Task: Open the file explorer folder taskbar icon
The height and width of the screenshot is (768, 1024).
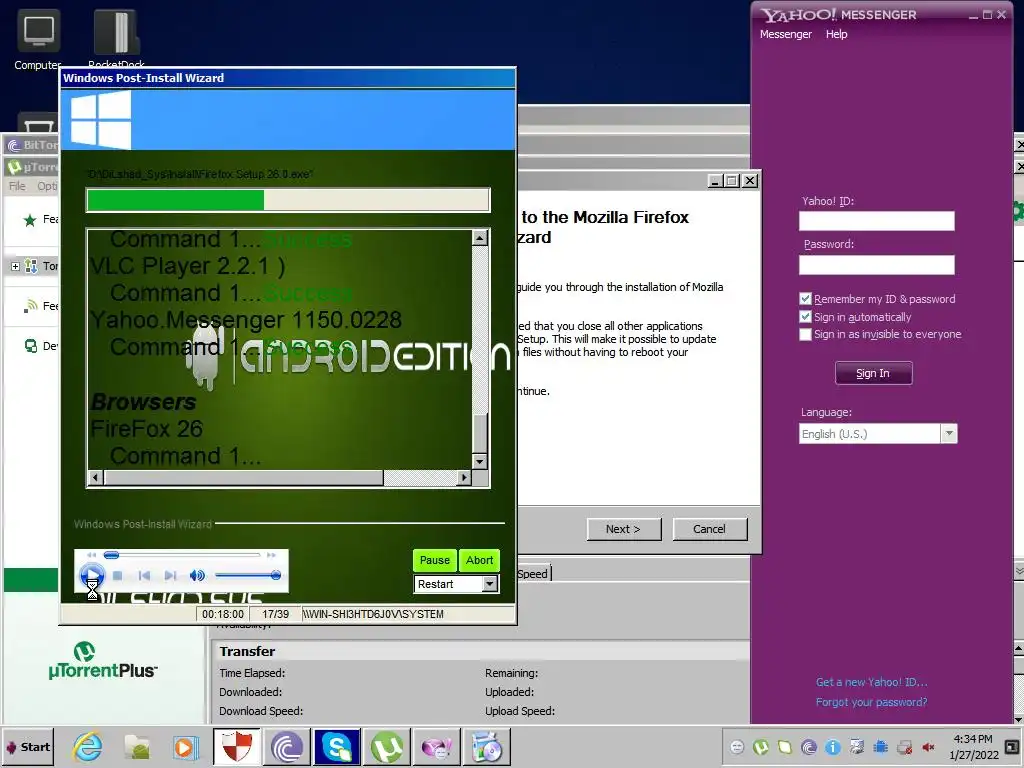Action: [137, 747]
